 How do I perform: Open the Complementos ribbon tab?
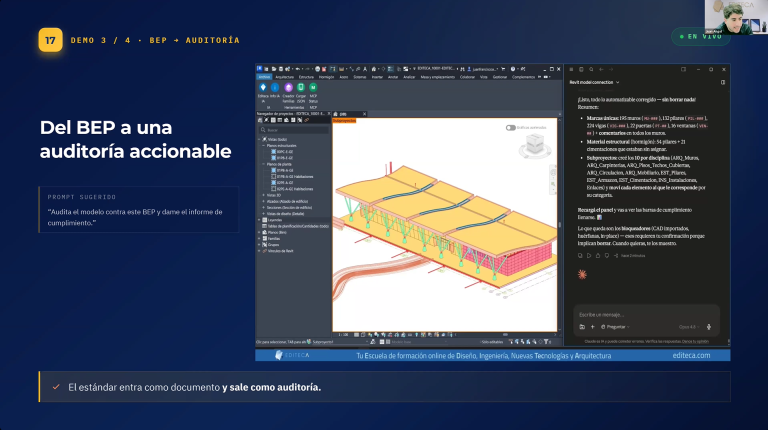click(523, 77)
